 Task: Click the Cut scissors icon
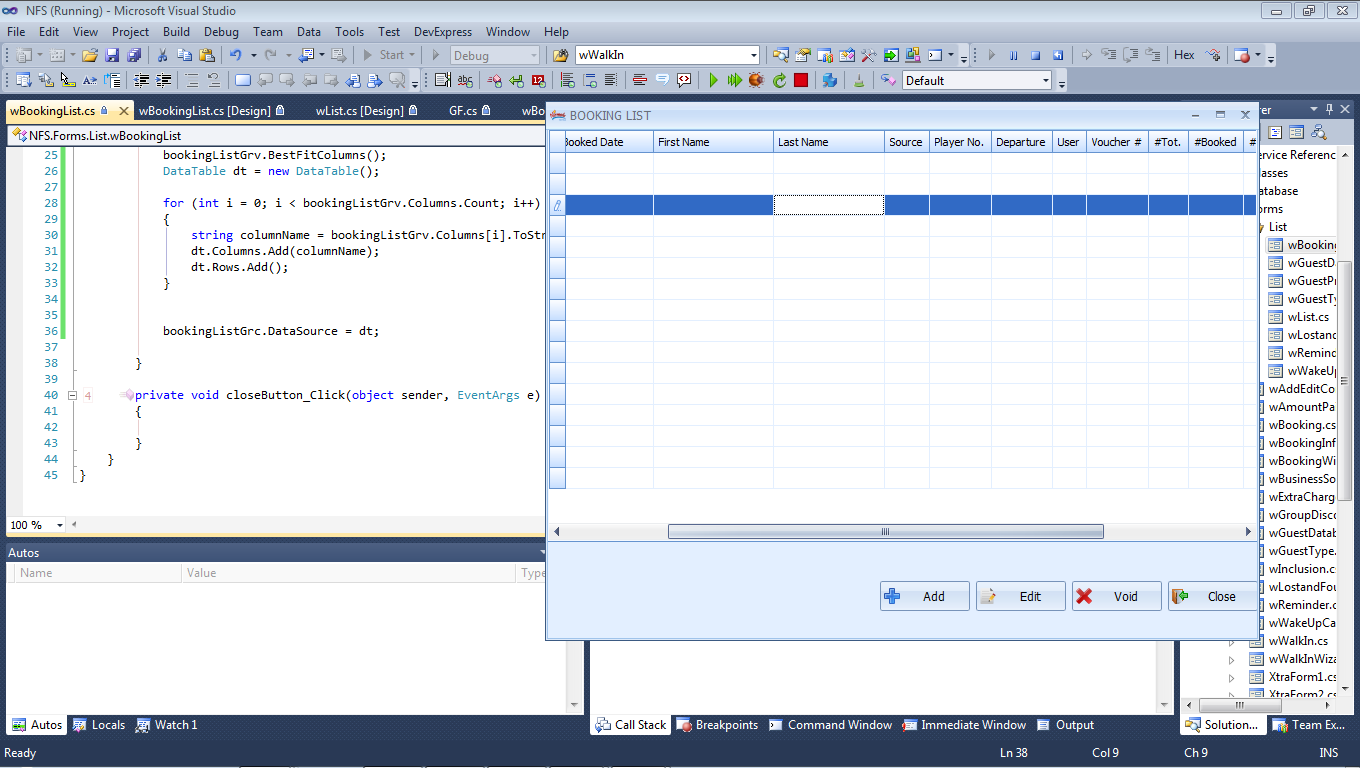pos(163,55)
